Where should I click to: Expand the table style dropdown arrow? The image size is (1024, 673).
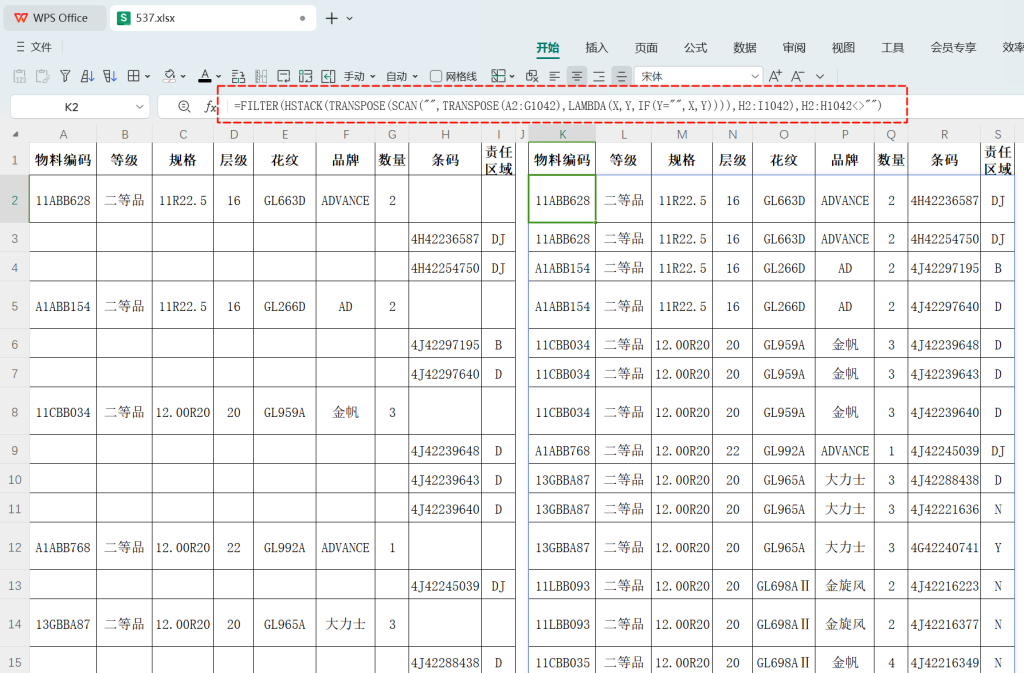click(x=512, y=76)
